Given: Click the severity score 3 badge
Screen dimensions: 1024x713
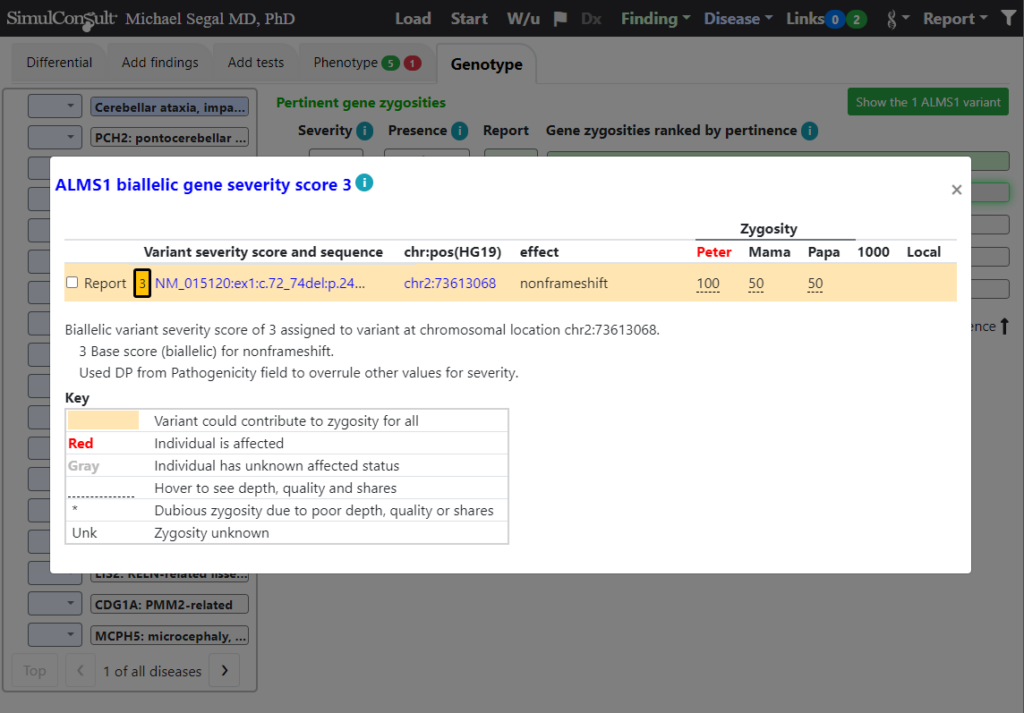Looking at the screenshot, I should tap(142, 284).
